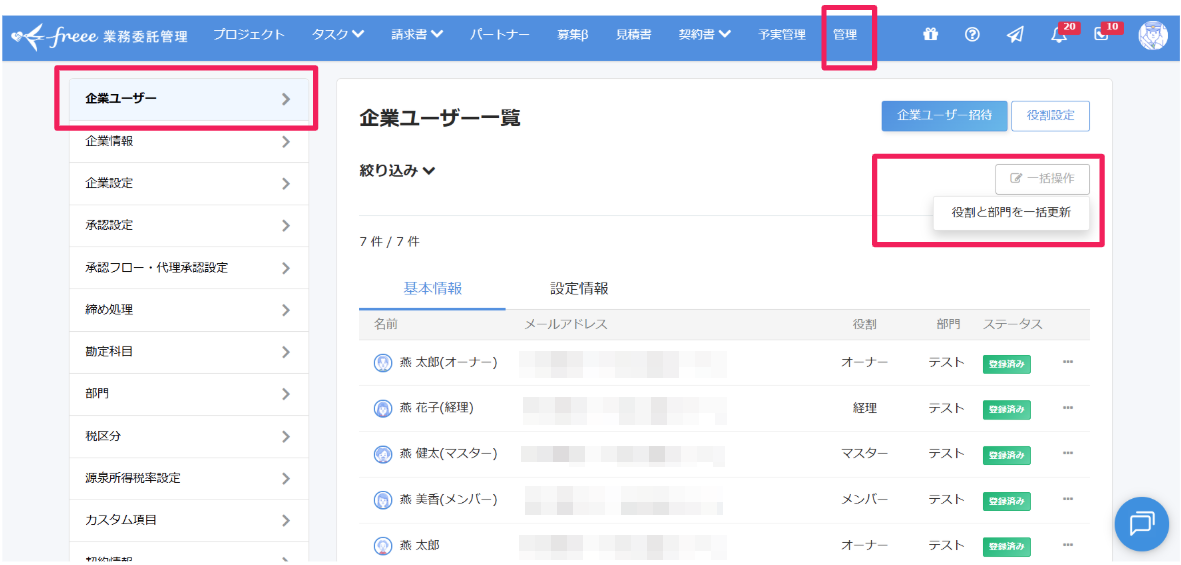Click the メールアドレス column header
The image size is (1181, 565).
[x=566, y=324]
